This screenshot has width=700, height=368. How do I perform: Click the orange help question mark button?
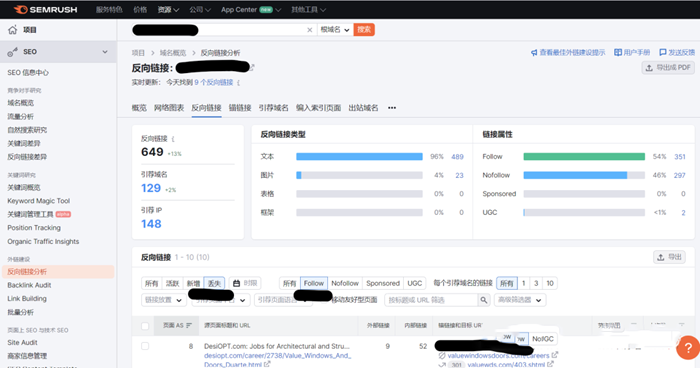pyautogui.click(x=688, y=347)
